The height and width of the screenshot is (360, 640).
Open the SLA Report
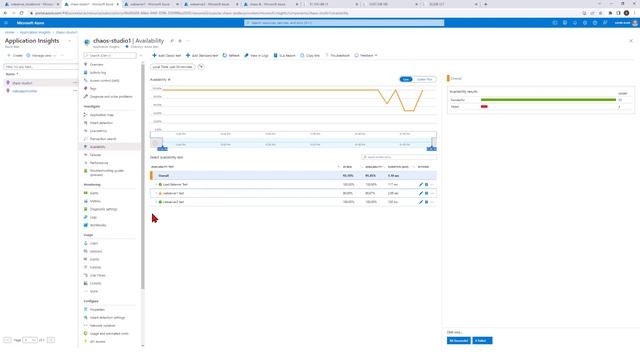click(x=284, y=56)
